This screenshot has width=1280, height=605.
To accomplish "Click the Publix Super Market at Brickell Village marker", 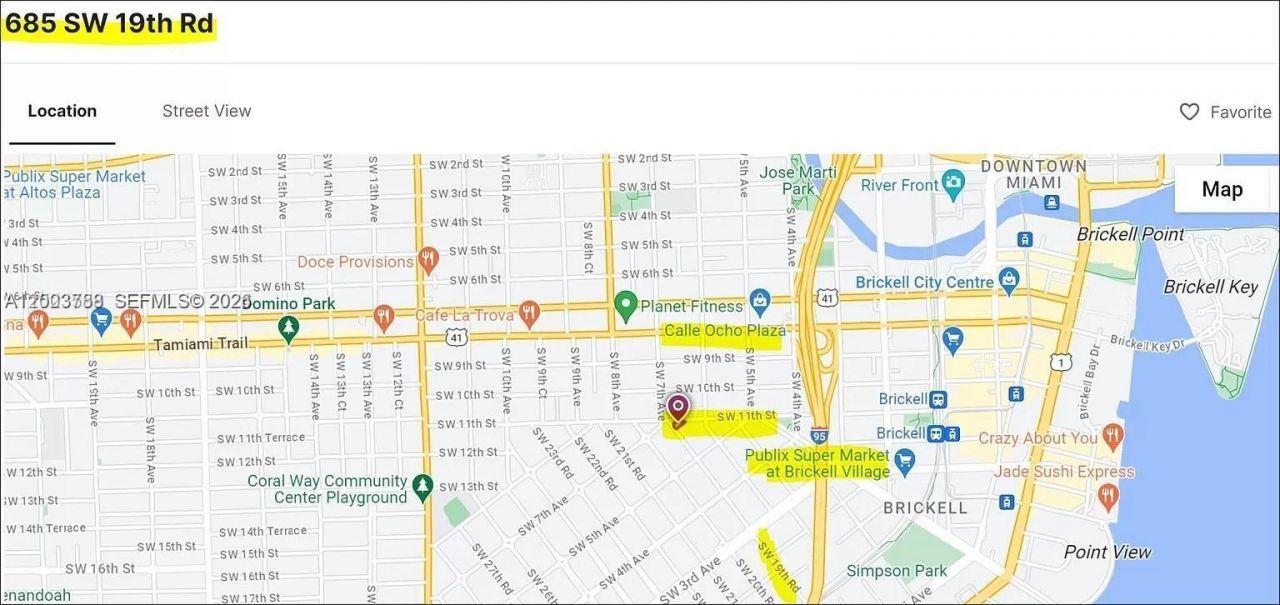I will (x=903, y=462).
